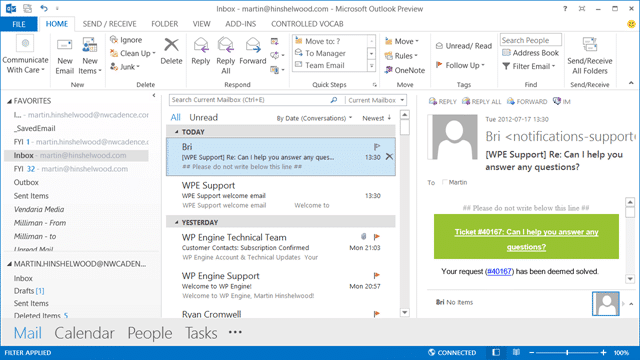Click the Forward ribbon icon
Image resolution: width=640 pixels, height=360 pixels.
pos(253,51)
